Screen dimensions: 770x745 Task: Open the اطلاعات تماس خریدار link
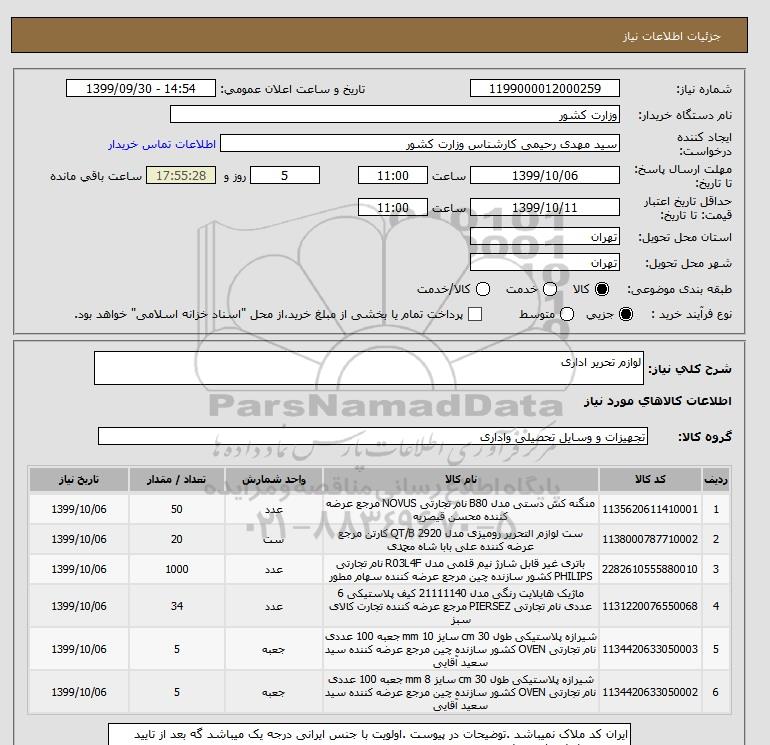pos(162,144)
